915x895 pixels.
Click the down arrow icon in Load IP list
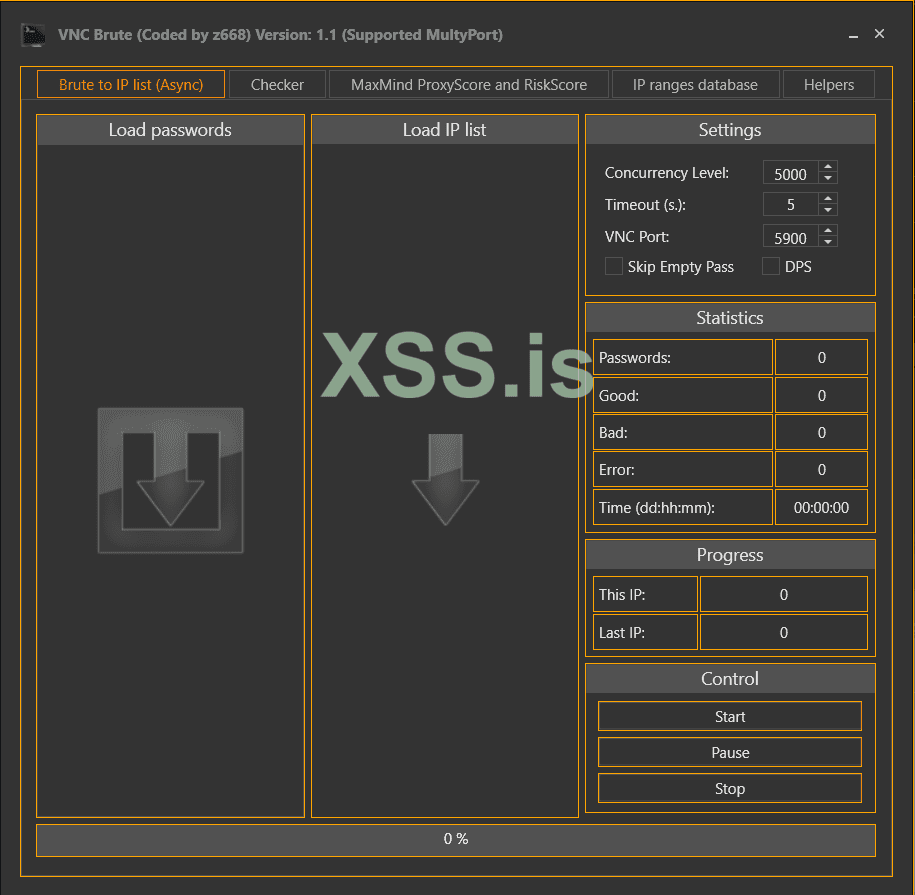point(445,480)
